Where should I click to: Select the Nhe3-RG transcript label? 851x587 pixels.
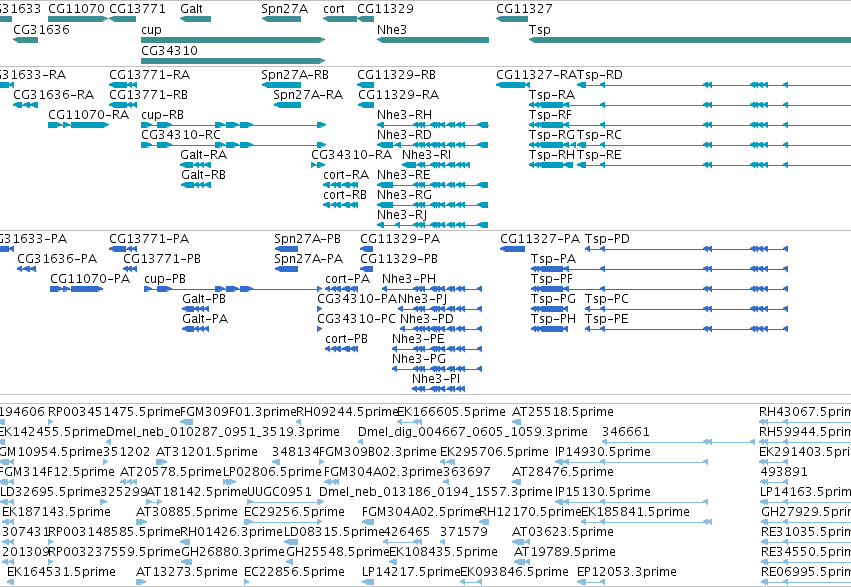pos(404,195)
